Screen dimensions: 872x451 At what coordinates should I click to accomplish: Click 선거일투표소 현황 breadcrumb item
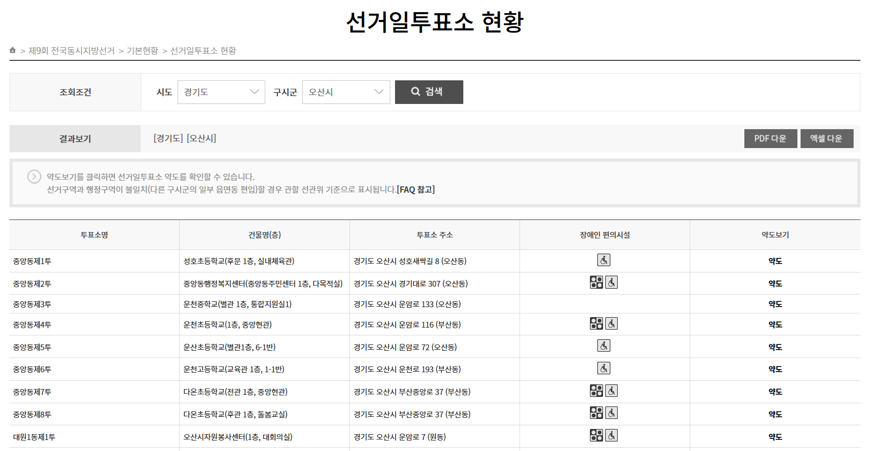click(x=203, y=51)
